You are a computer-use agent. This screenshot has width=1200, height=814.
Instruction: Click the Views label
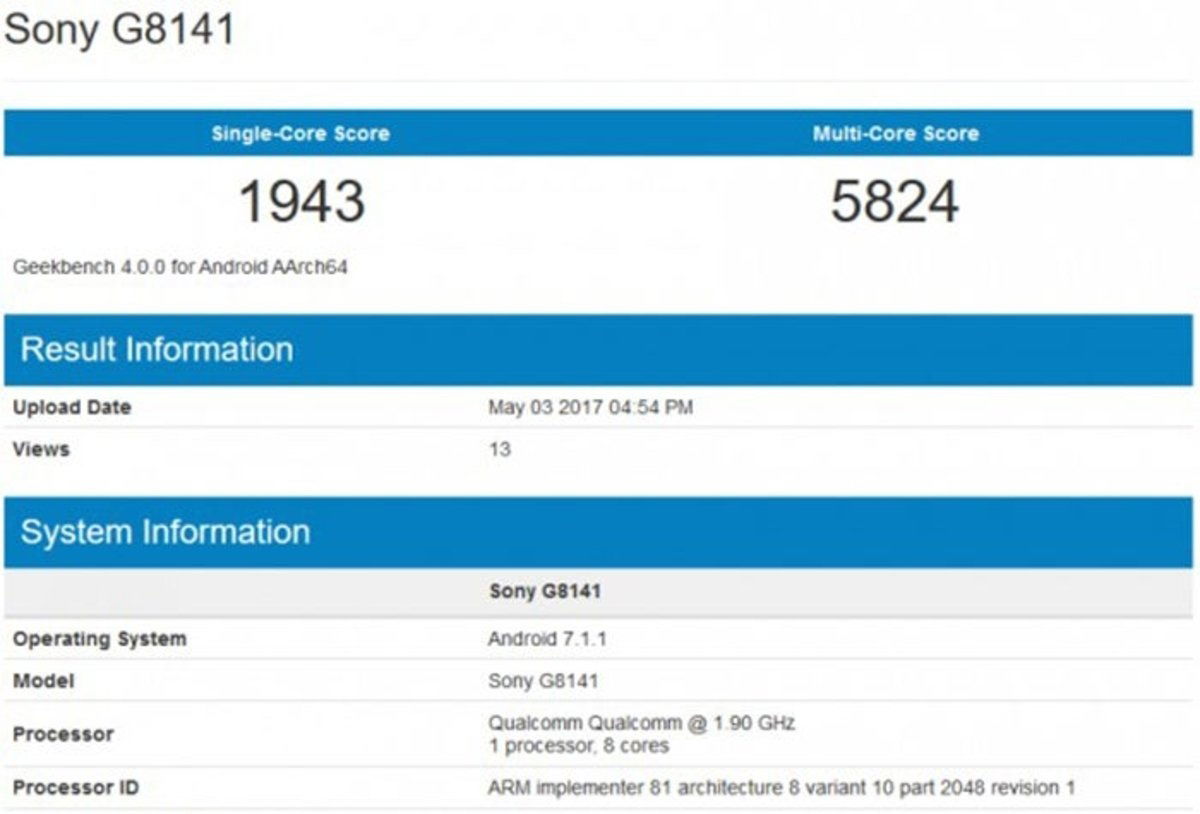[x=41, y=449]
